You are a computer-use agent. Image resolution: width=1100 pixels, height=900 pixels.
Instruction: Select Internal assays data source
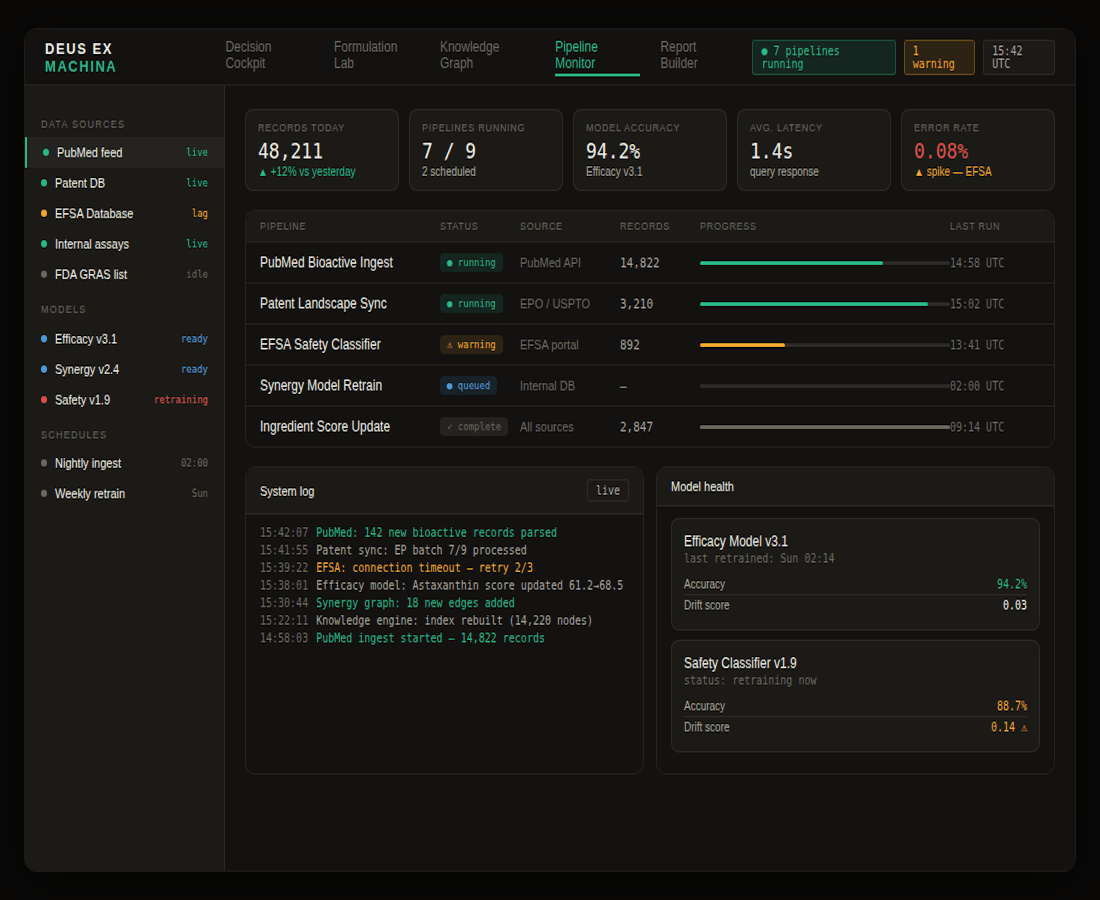pyautogui.click(x=125, y=244)
